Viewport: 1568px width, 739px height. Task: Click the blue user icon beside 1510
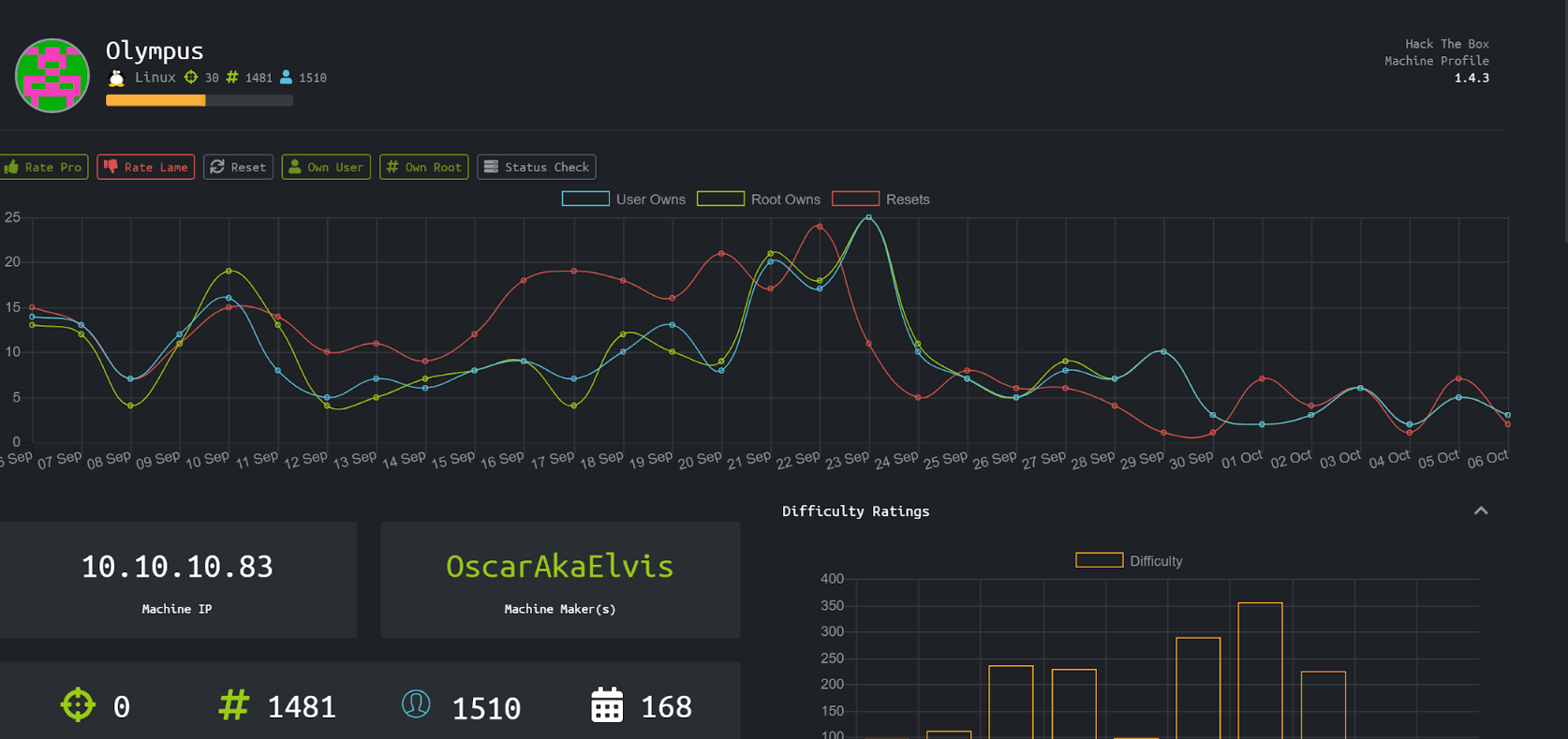287,78
